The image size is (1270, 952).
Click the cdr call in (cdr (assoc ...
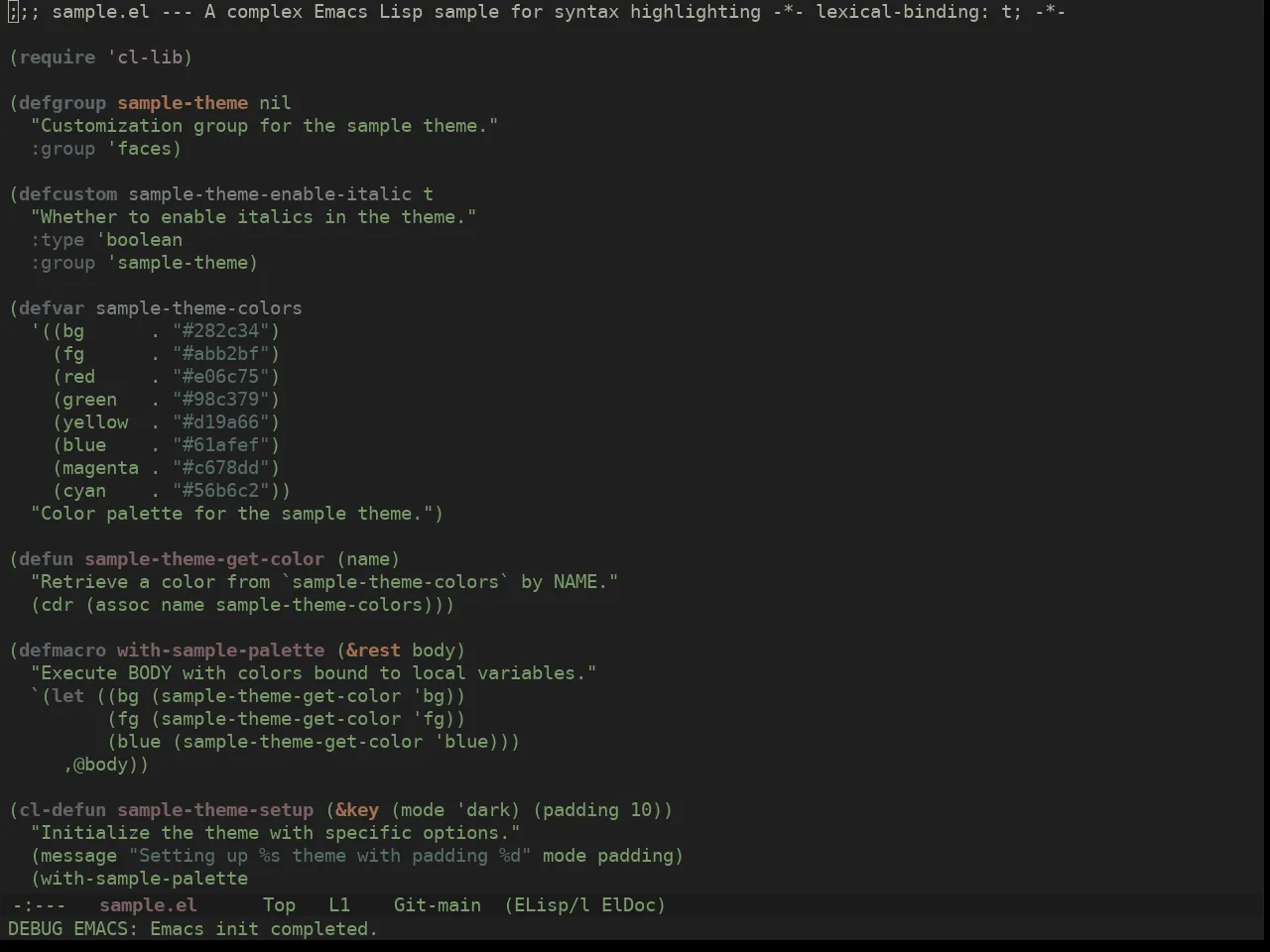pyautogui.click(x=57, y=604)
